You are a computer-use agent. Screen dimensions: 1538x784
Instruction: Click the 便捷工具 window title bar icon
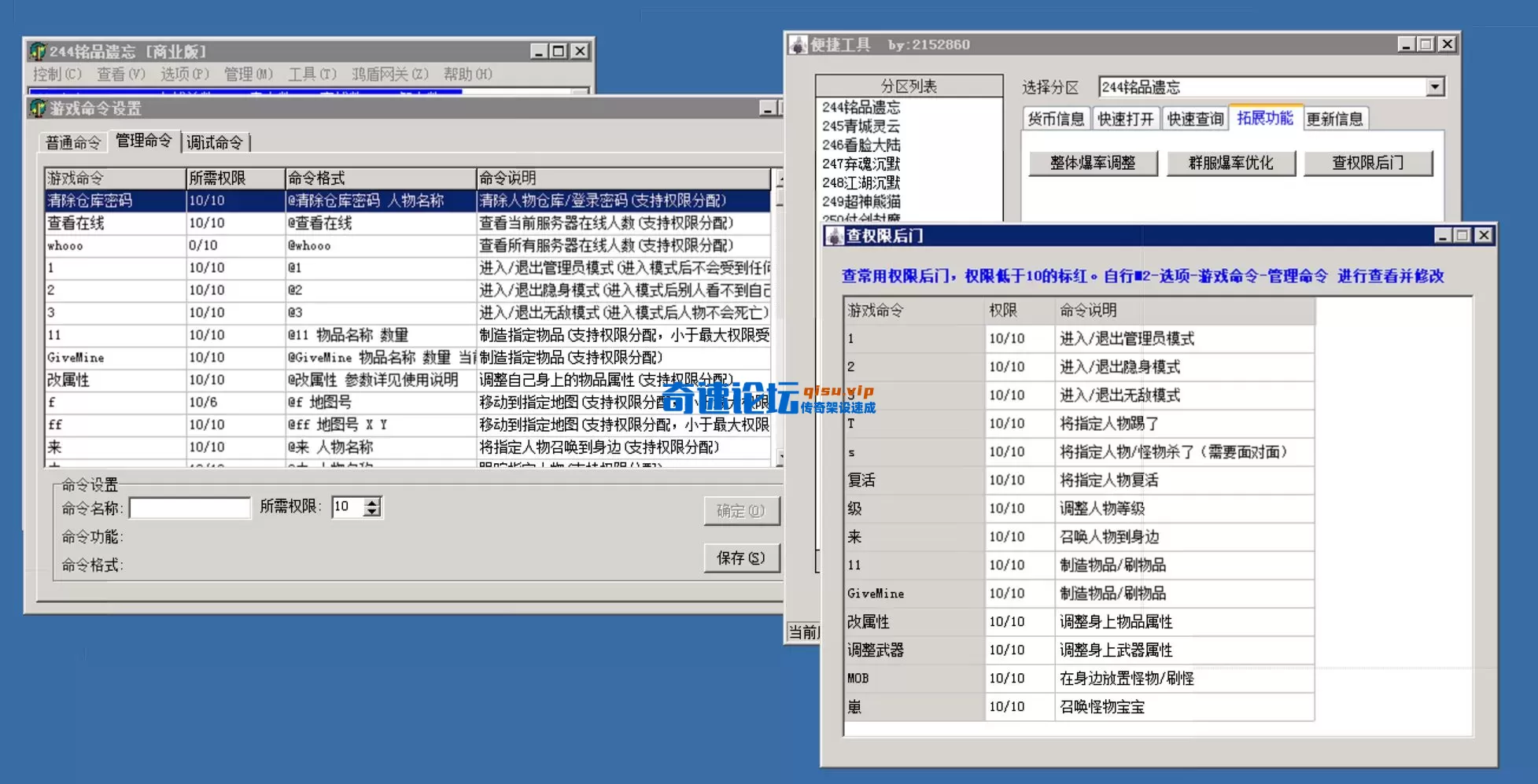pos(797,44)
